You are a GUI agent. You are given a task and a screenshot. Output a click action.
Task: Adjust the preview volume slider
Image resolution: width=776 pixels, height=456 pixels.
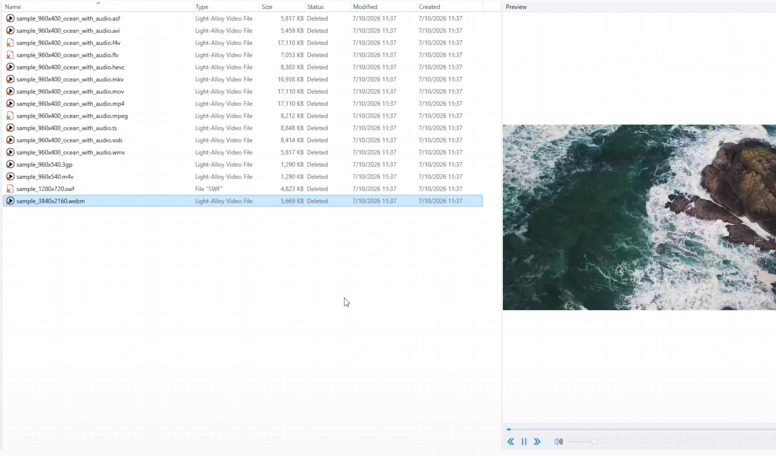tap(582, 441)
